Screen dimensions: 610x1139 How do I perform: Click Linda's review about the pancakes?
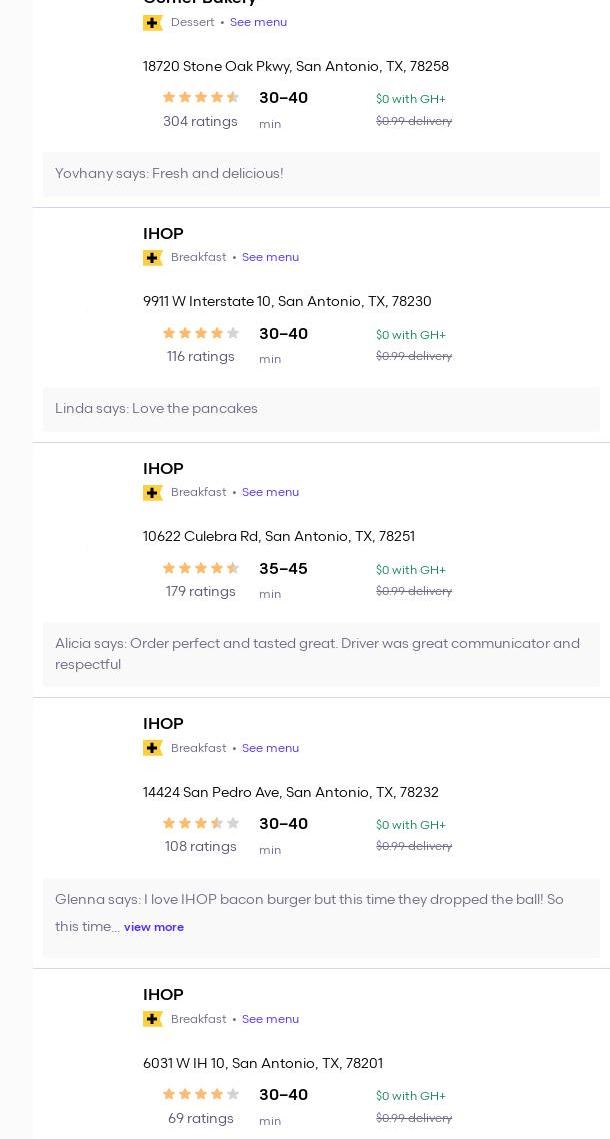pyautogui.click(x=156, y=408)
